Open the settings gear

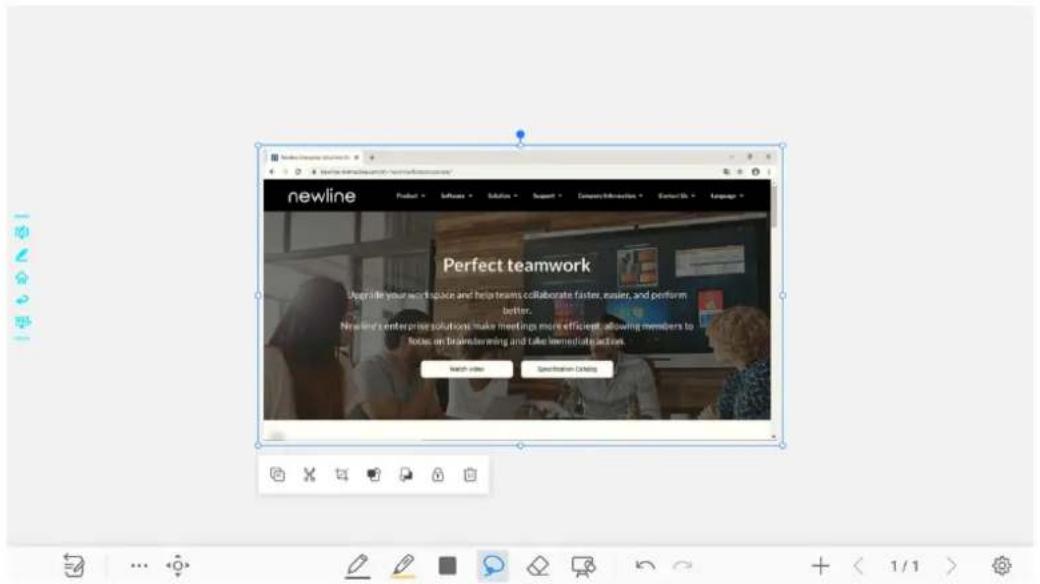point(1002,565)
